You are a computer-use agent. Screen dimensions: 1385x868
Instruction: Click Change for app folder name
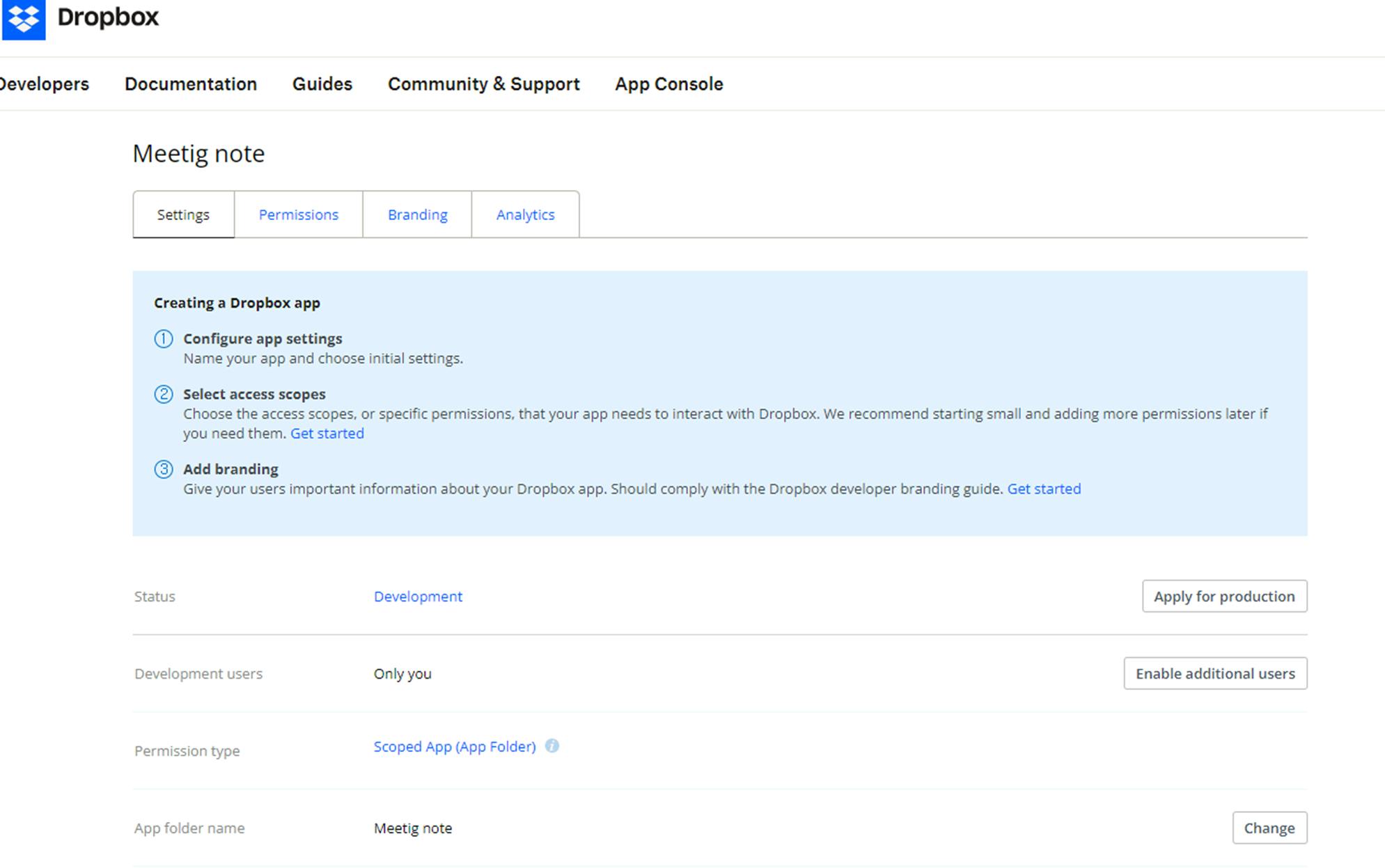(1269, 828)
